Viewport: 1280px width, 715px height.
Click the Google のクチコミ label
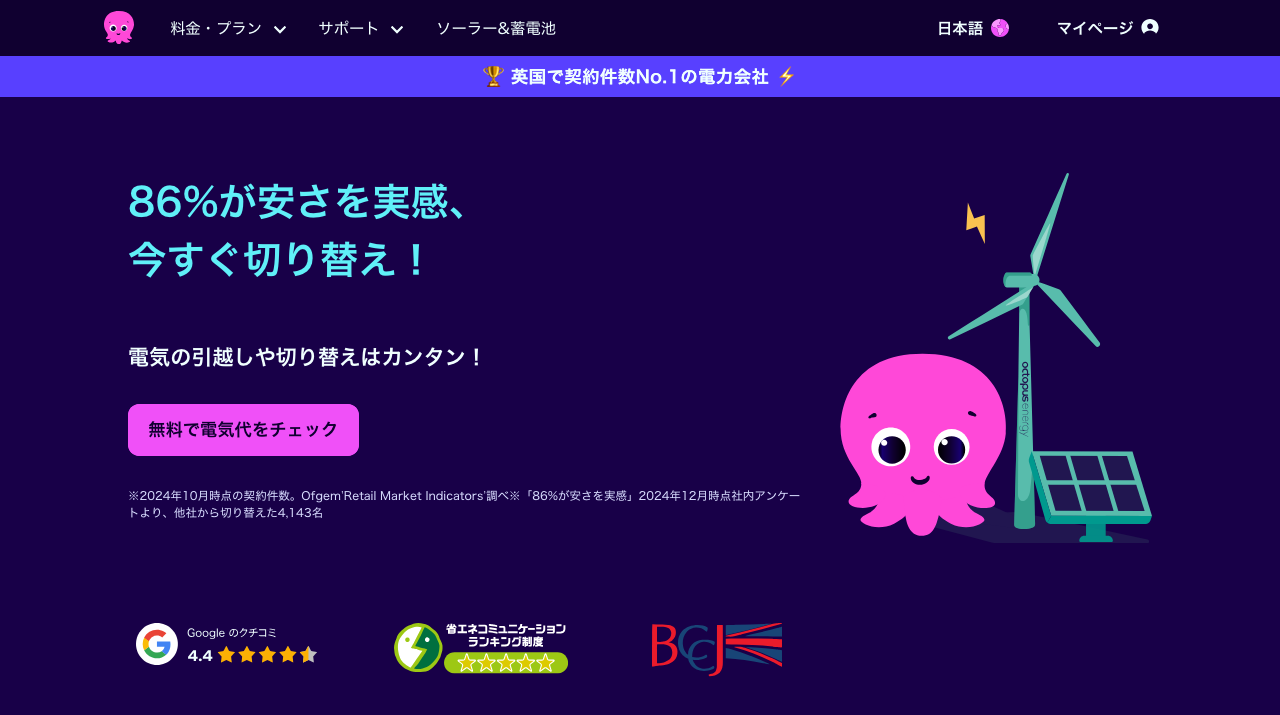(x=232, y=632)
